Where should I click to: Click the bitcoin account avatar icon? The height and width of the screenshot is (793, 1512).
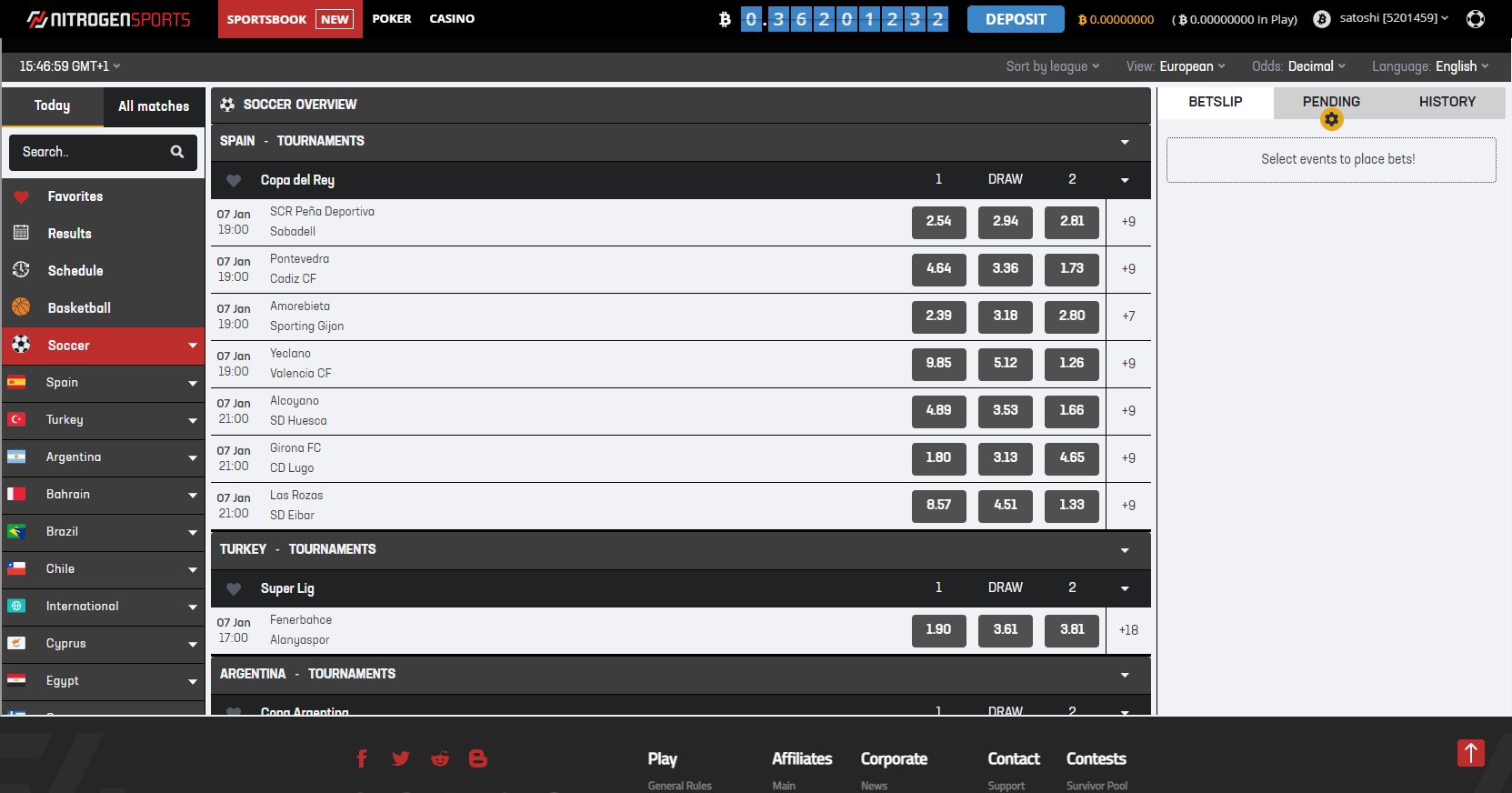tap(1322, 19)
